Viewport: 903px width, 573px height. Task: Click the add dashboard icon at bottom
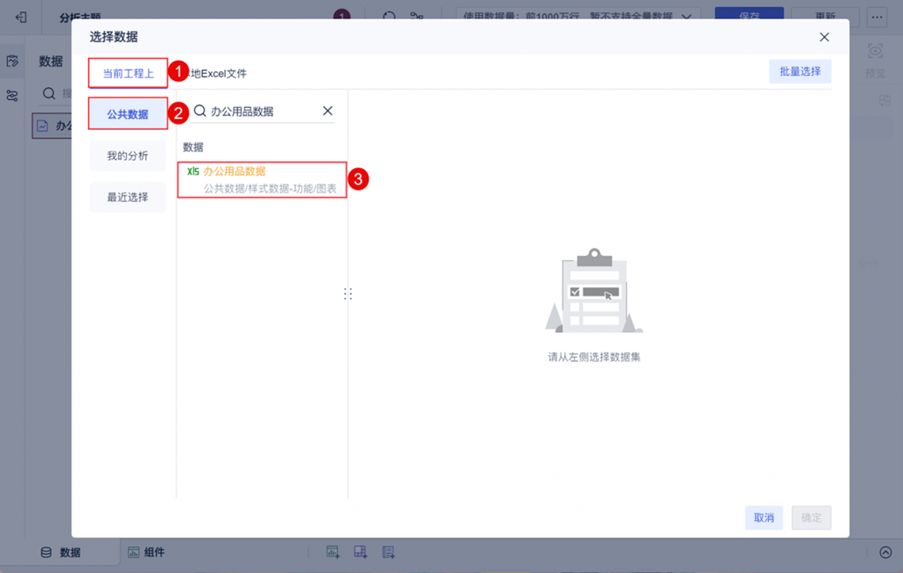[361, 552]
